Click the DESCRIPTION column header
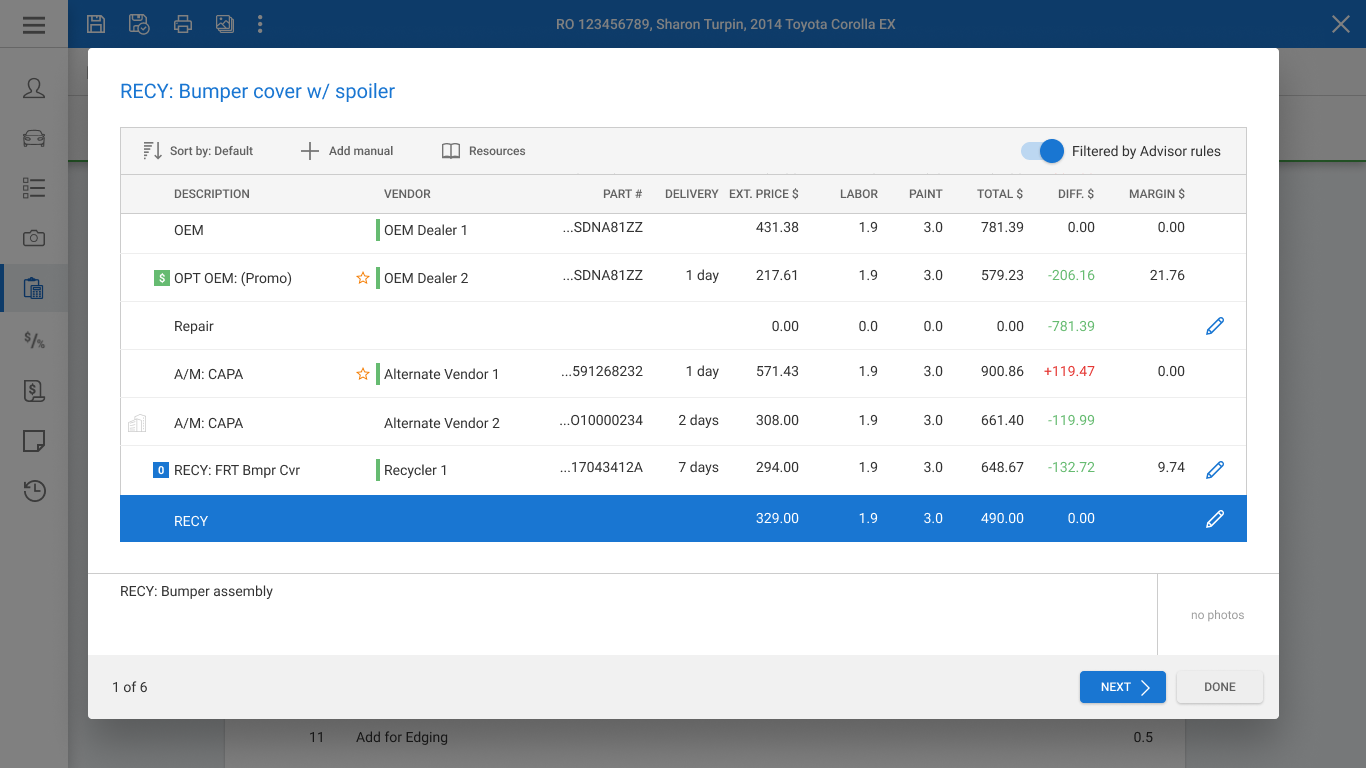 click(212, 194)
